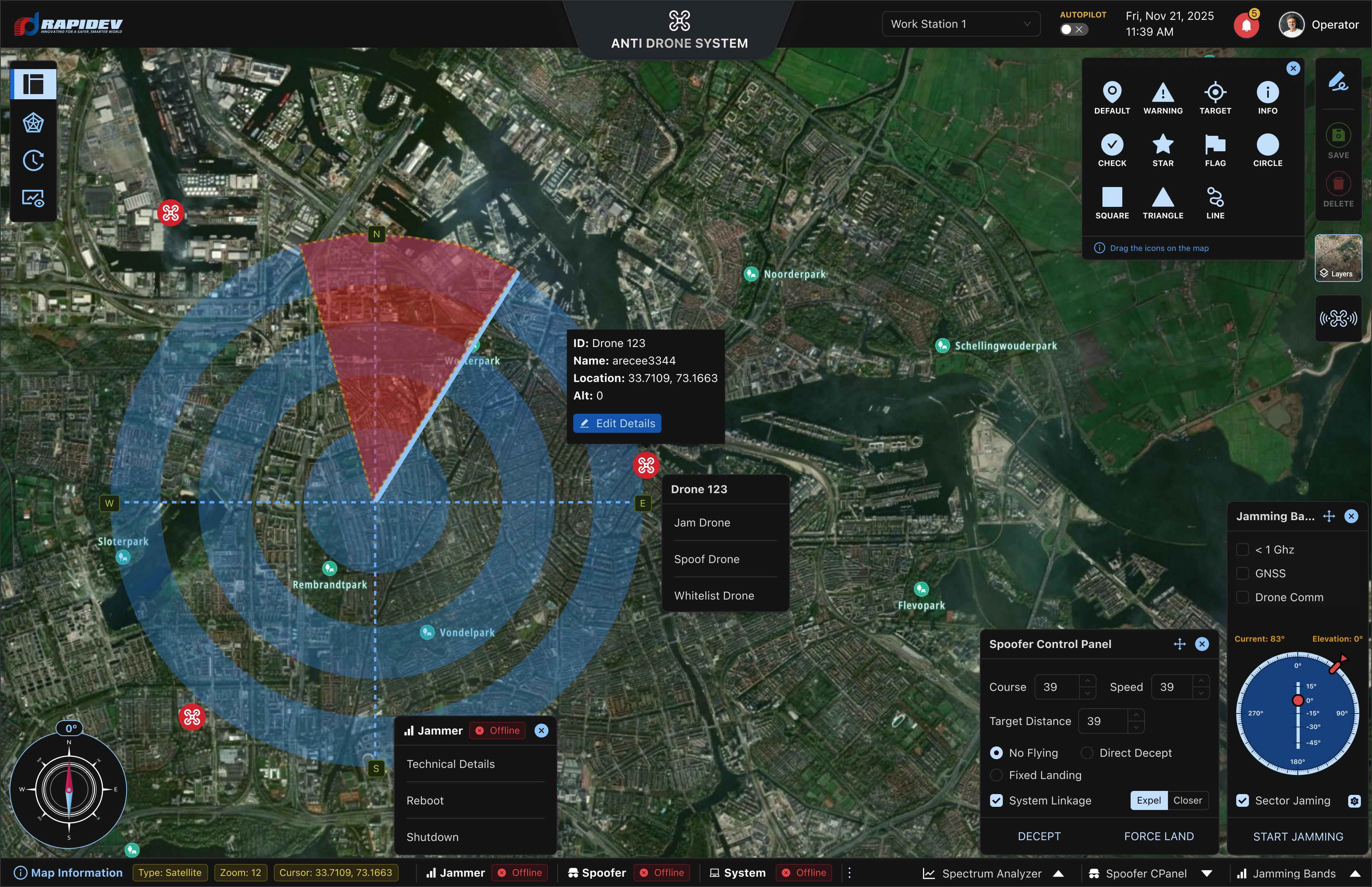The height and width of the screenshot is (887, 1372).
Task: Select the Direct Decept radio option
Action: point(1087,753)
